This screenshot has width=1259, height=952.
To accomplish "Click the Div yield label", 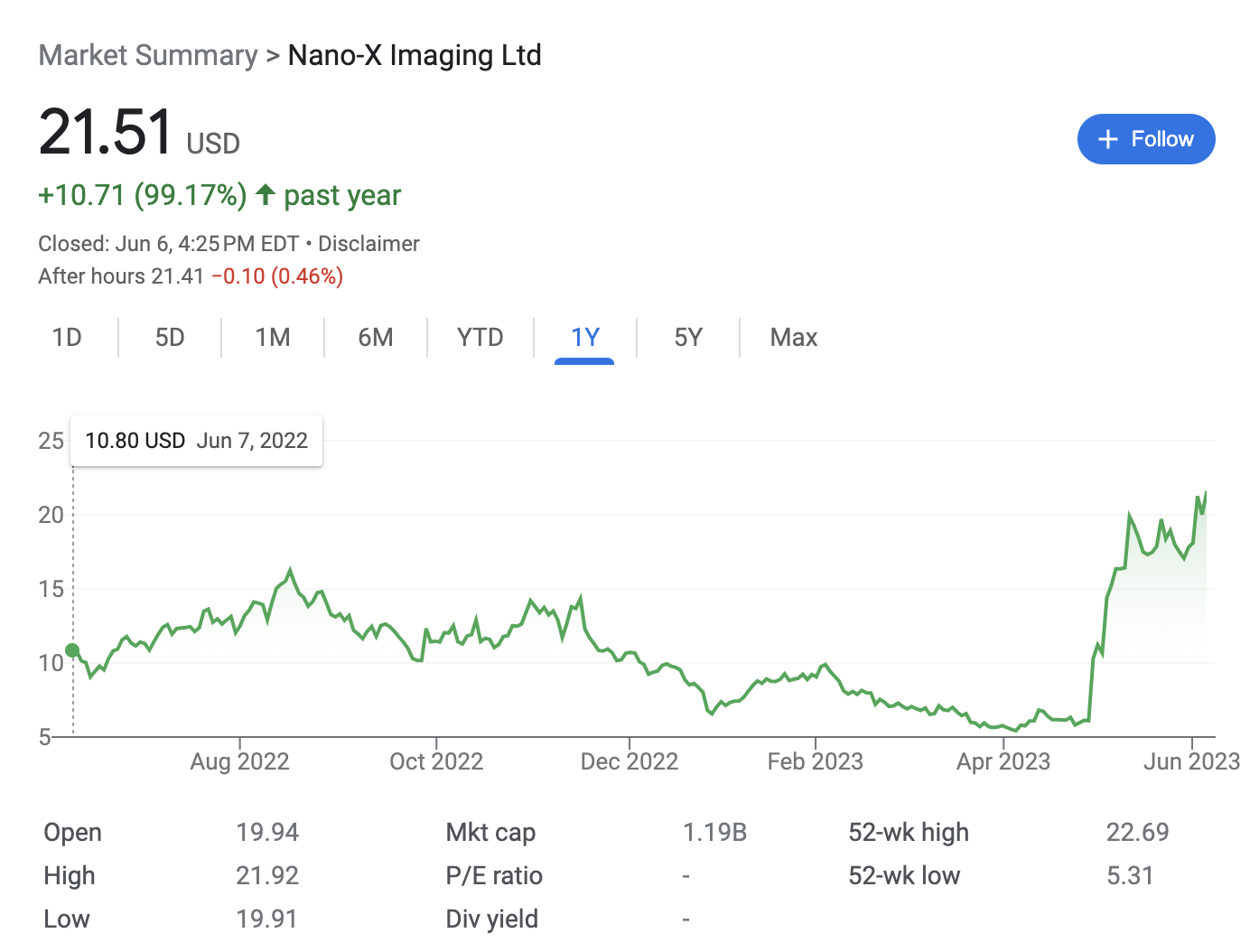I will 492,919.
